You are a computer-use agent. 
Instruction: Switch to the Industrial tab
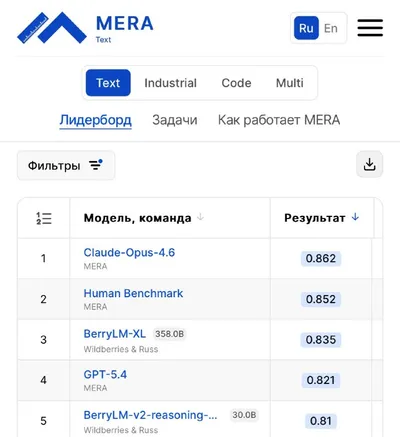(170, 83)
